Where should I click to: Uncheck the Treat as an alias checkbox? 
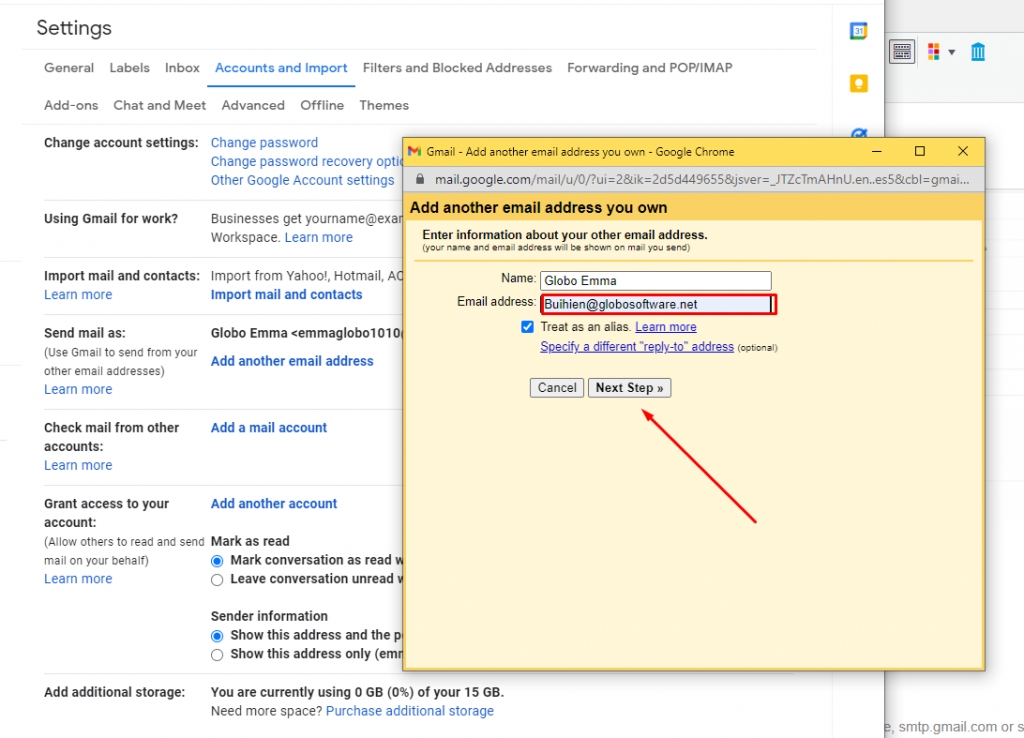527,327
